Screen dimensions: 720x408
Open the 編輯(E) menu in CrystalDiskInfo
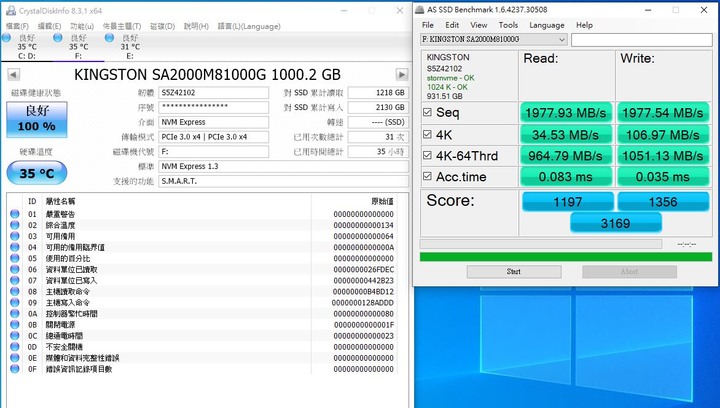(x=49, y=26)
